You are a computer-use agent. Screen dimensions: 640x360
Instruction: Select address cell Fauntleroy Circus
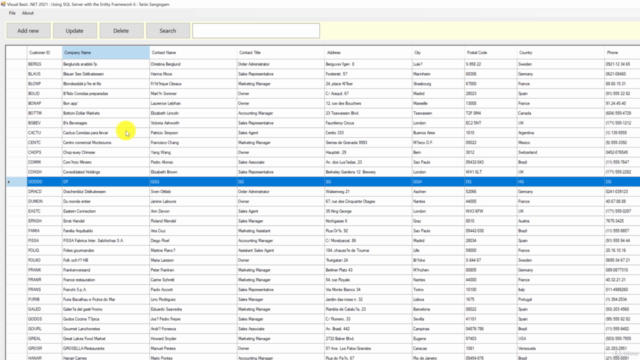(369, 123)
